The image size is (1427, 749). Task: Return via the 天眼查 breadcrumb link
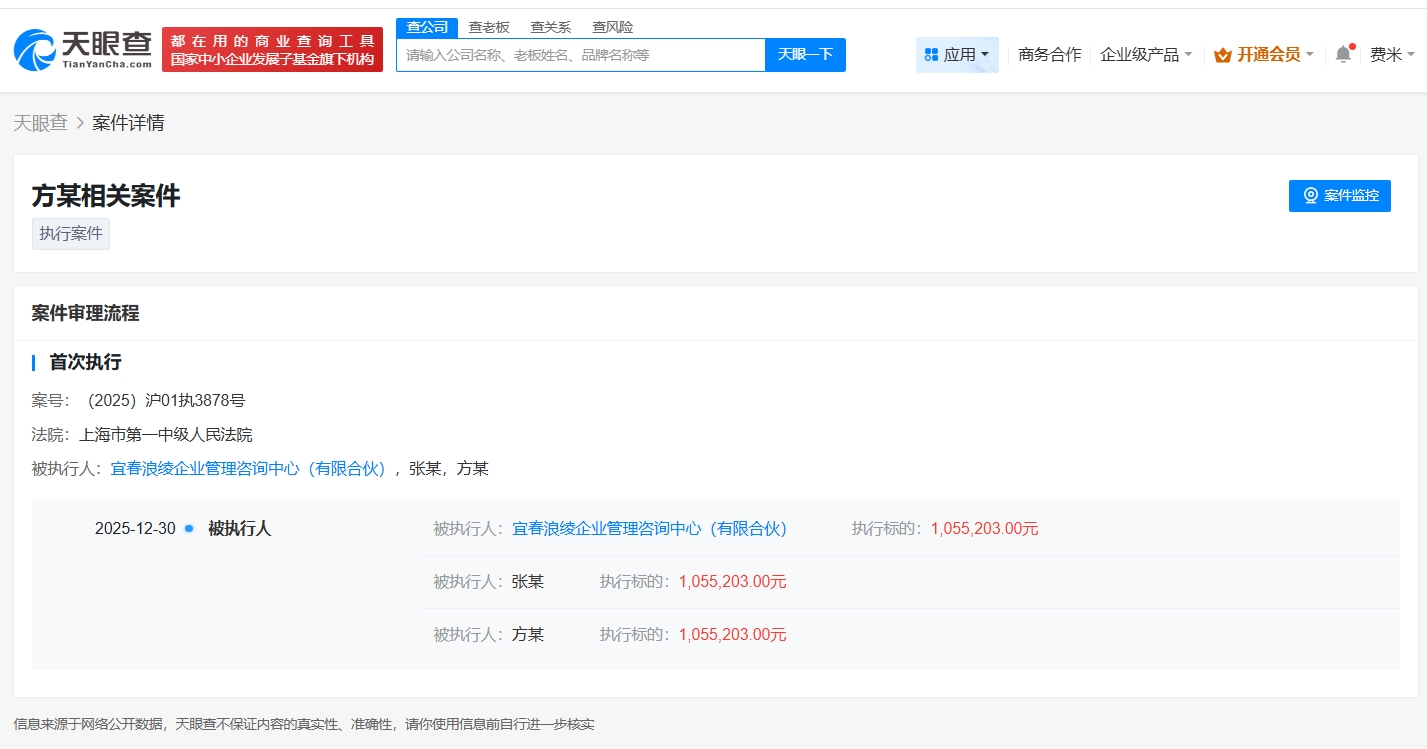(x=41, y=122)
